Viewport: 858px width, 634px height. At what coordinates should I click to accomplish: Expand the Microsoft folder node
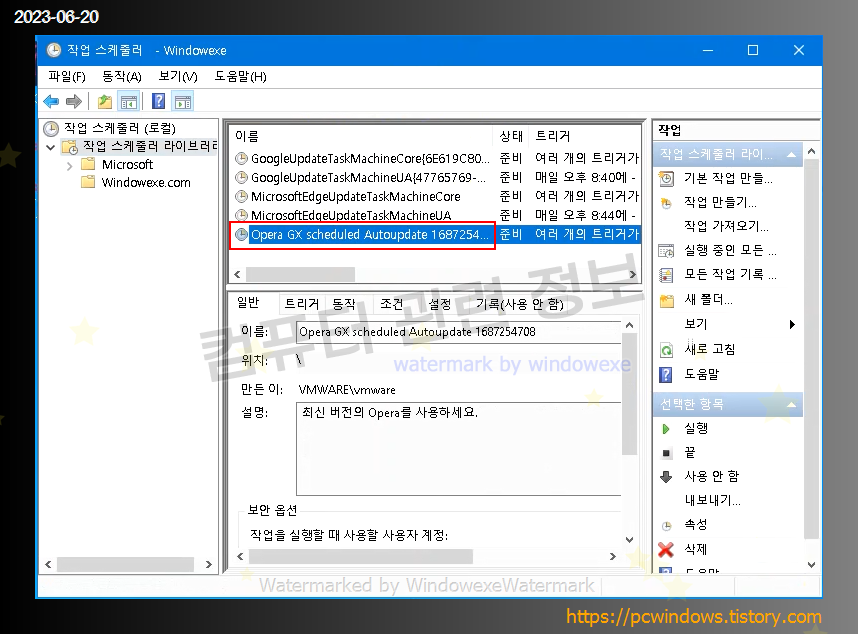(69, 165)
